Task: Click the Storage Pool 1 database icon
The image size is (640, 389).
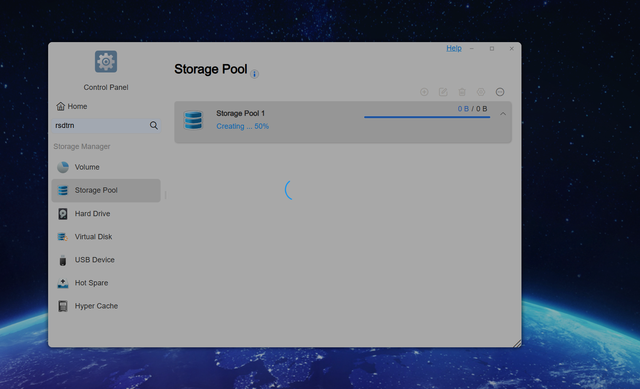Action: (193, 120)
